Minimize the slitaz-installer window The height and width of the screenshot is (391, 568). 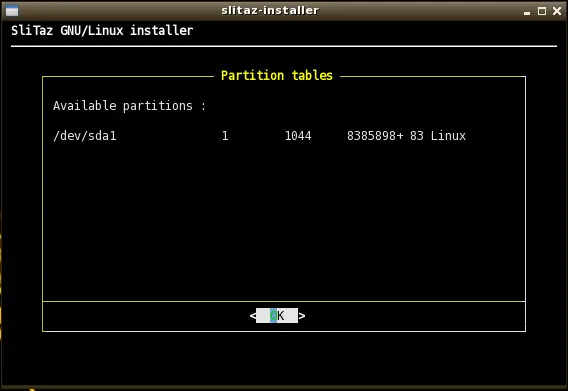click(x=527, y=12)
